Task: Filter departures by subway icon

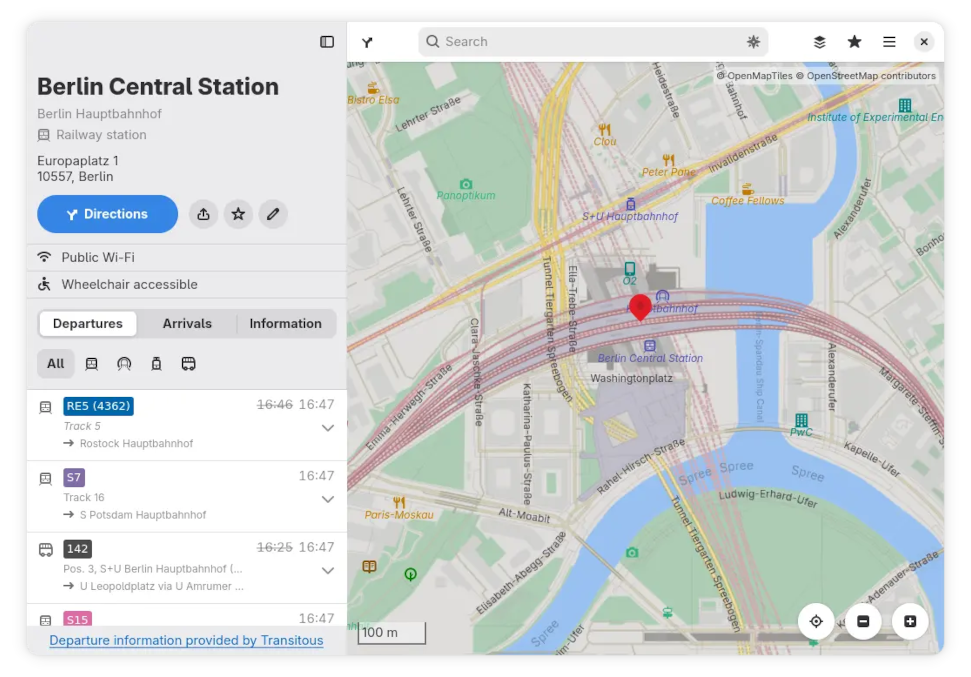Action: pos(124,364)
